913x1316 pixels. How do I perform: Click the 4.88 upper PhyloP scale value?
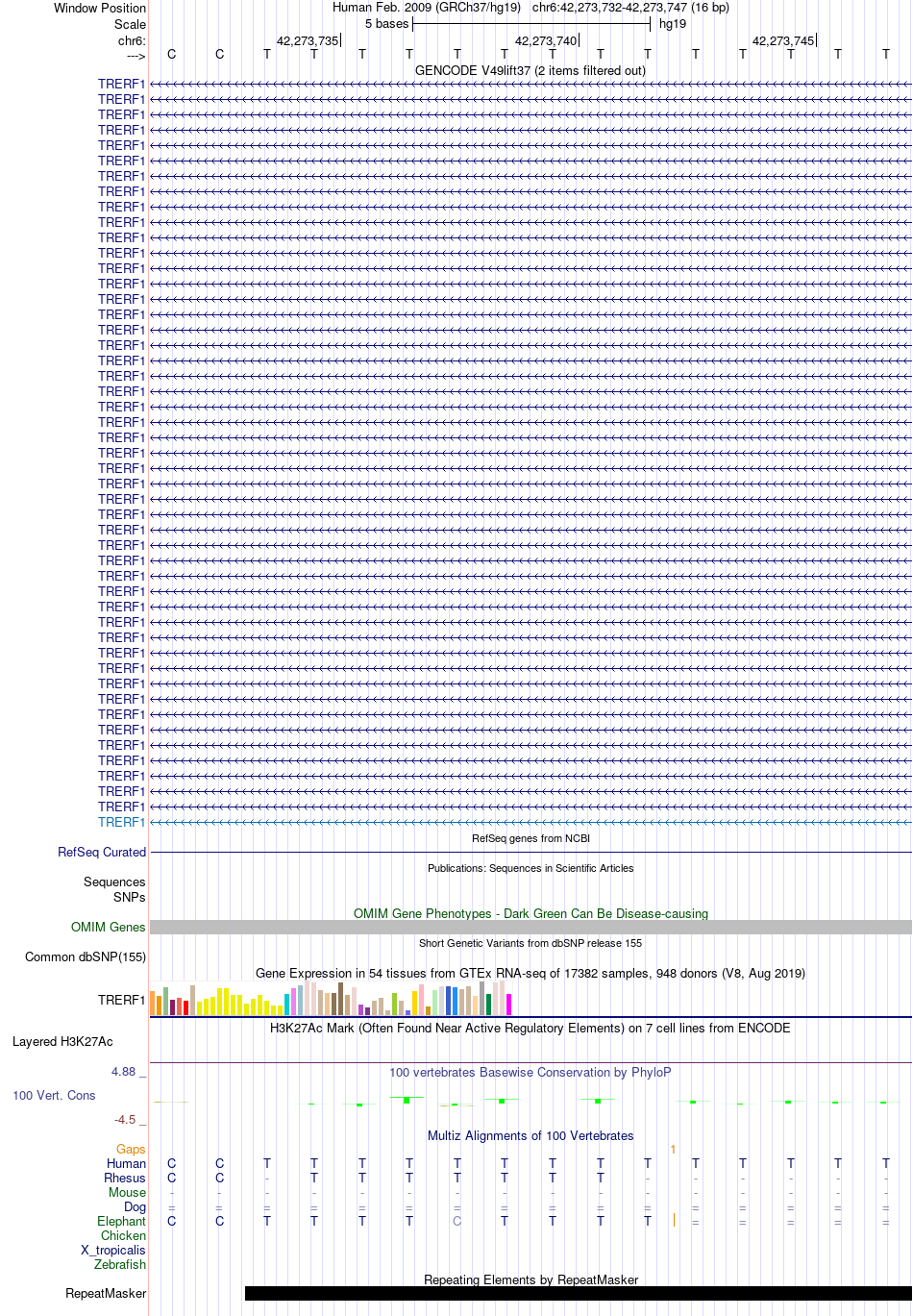point(124,1071)
